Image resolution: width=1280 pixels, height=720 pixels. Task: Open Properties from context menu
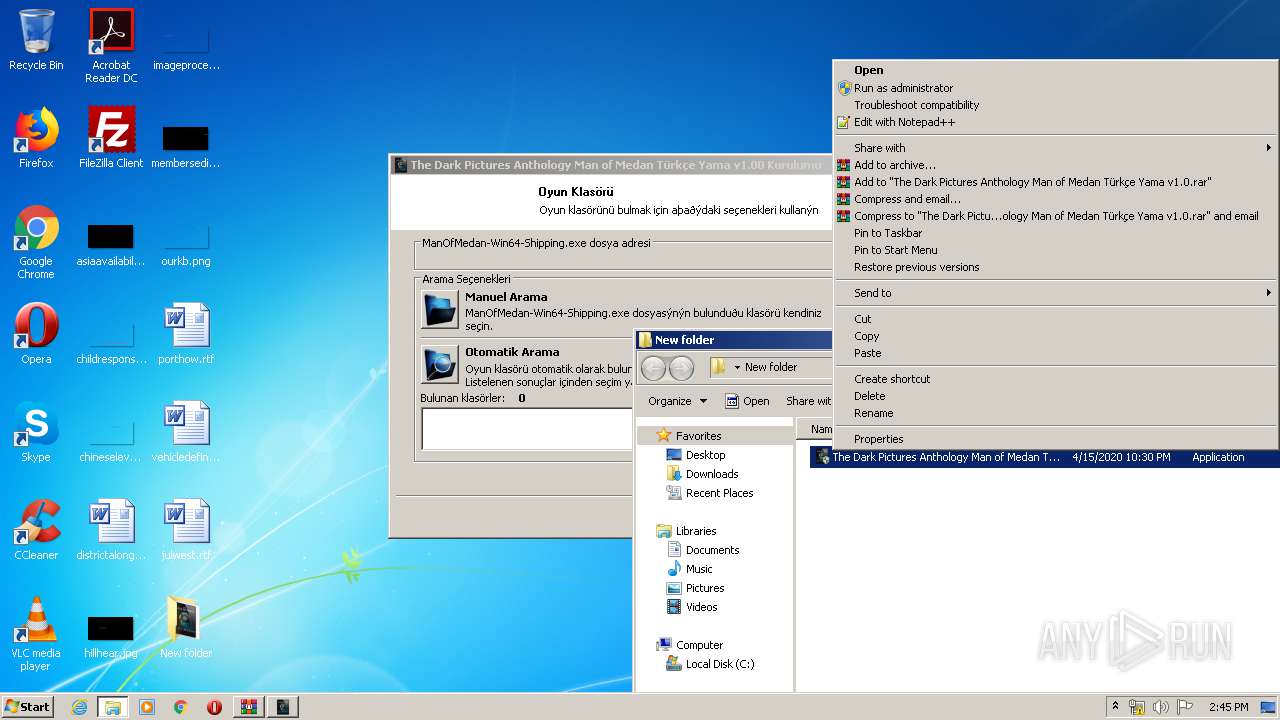1056,439
